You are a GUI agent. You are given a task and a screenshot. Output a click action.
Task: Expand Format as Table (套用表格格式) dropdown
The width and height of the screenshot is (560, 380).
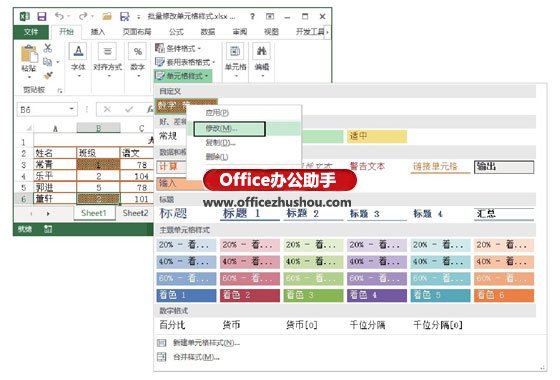(214, 62)
